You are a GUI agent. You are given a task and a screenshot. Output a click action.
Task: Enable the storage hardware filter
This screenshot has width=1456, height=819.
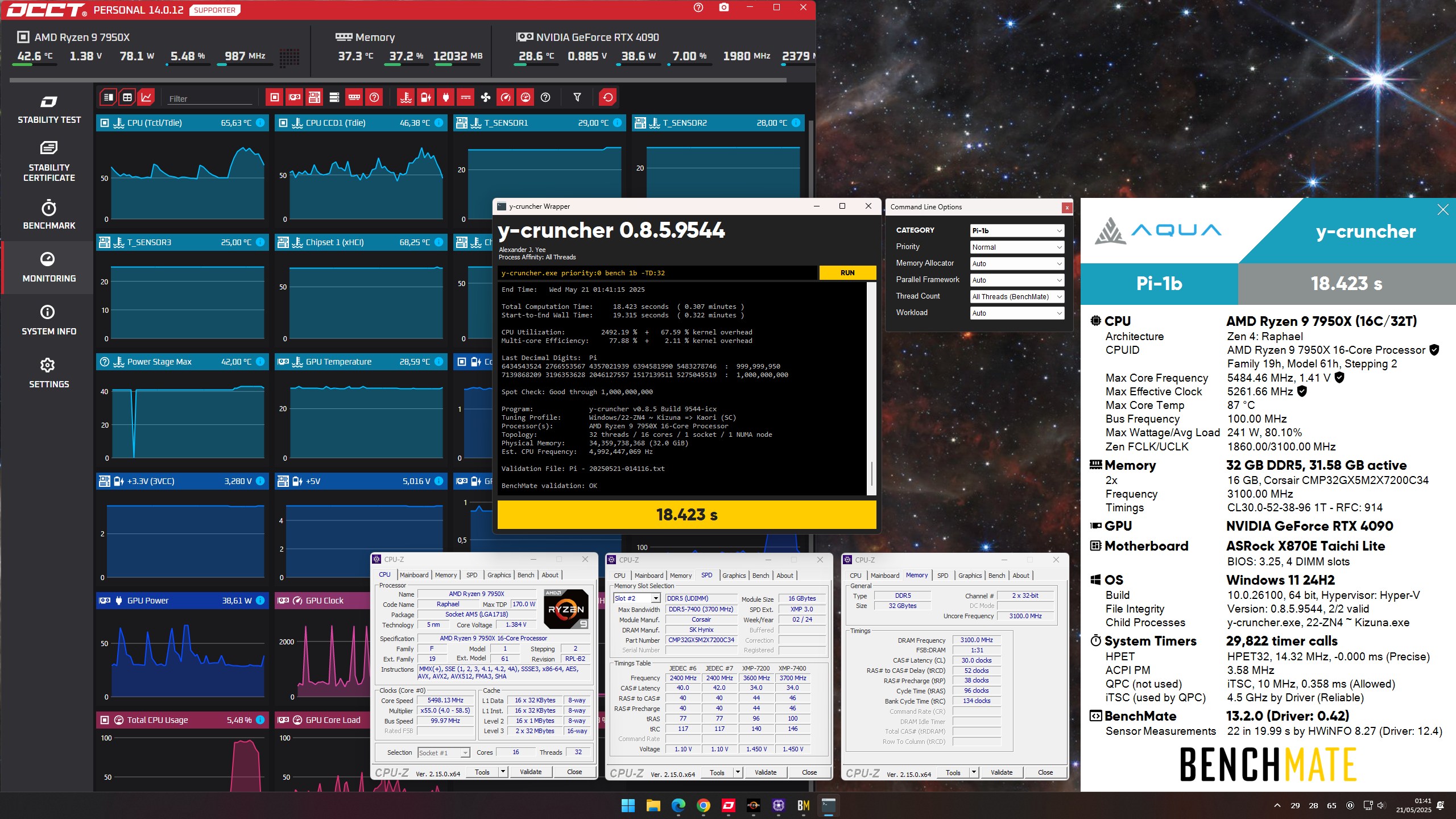tap(334, 97)
